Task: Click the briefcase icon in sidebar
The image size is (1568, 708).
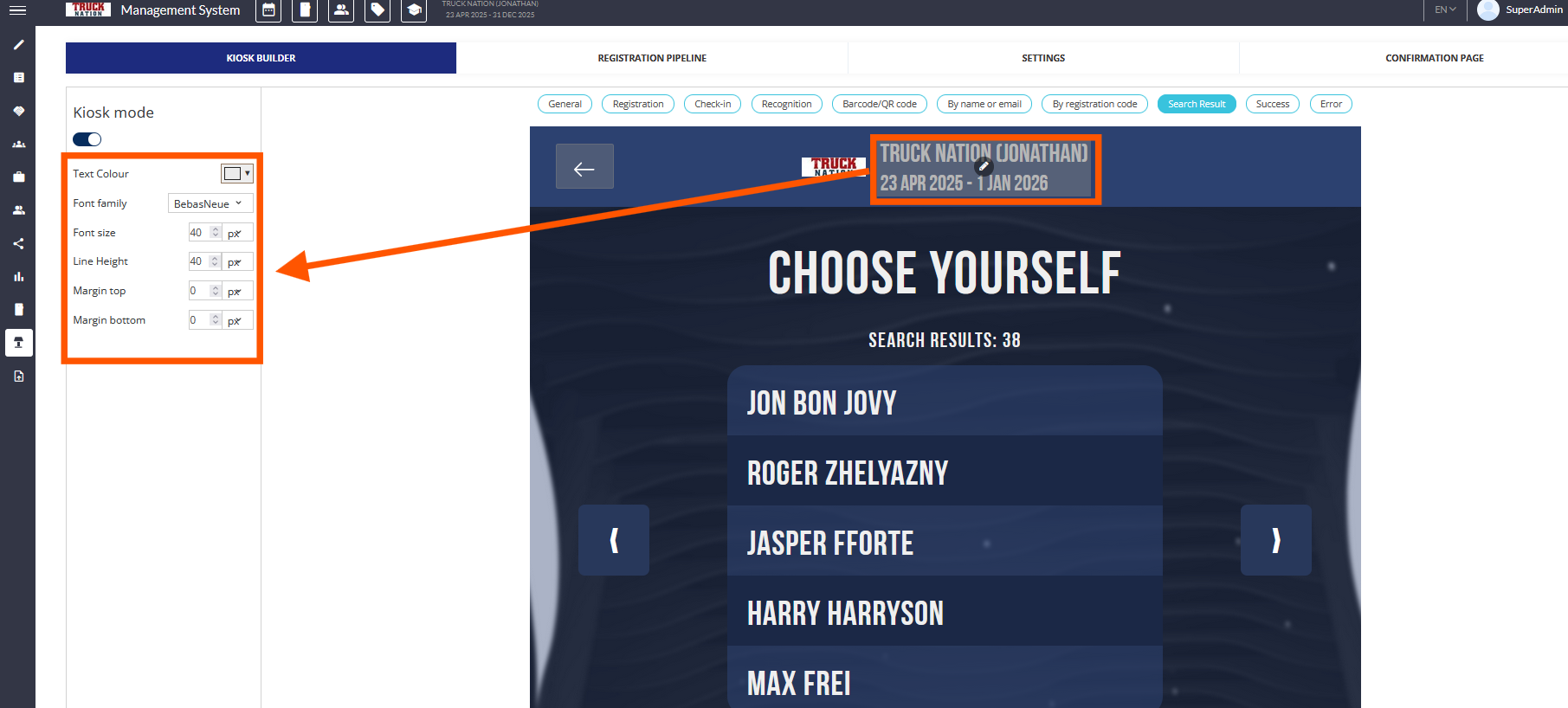Action: 18,177
